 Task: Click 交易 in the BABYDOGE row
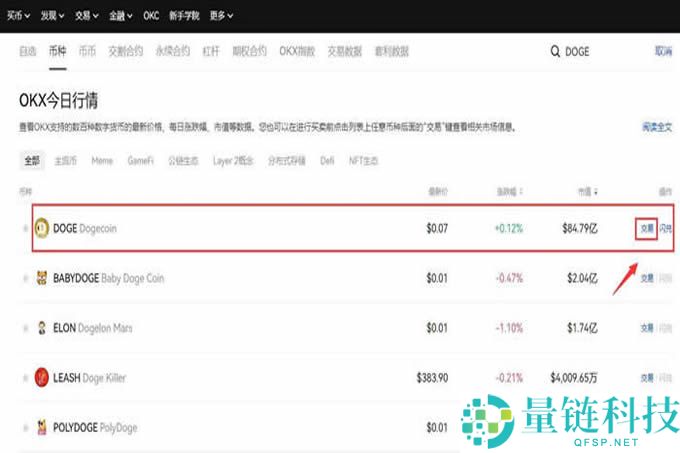[x=647, y=278]
